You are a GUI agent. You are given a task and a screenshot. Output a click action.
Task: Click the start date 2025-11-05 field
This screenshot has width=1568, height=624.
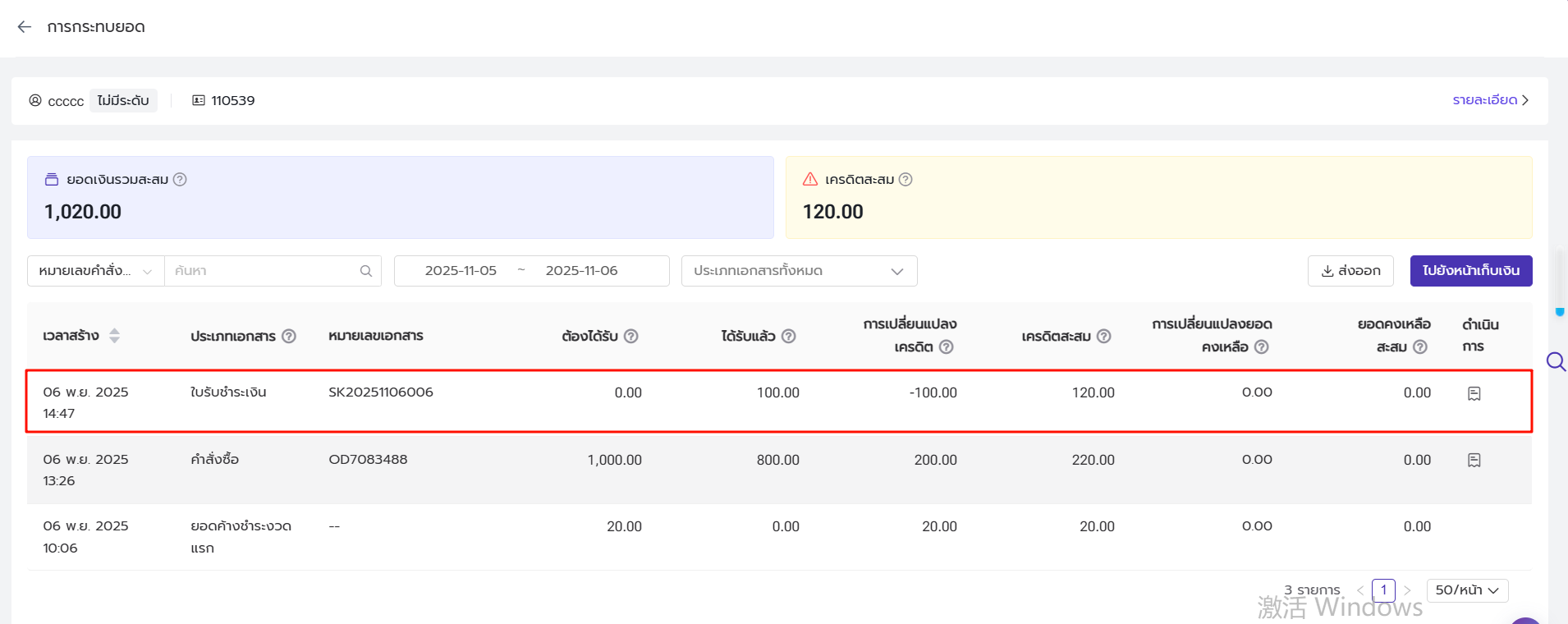(x=461, y=271)
